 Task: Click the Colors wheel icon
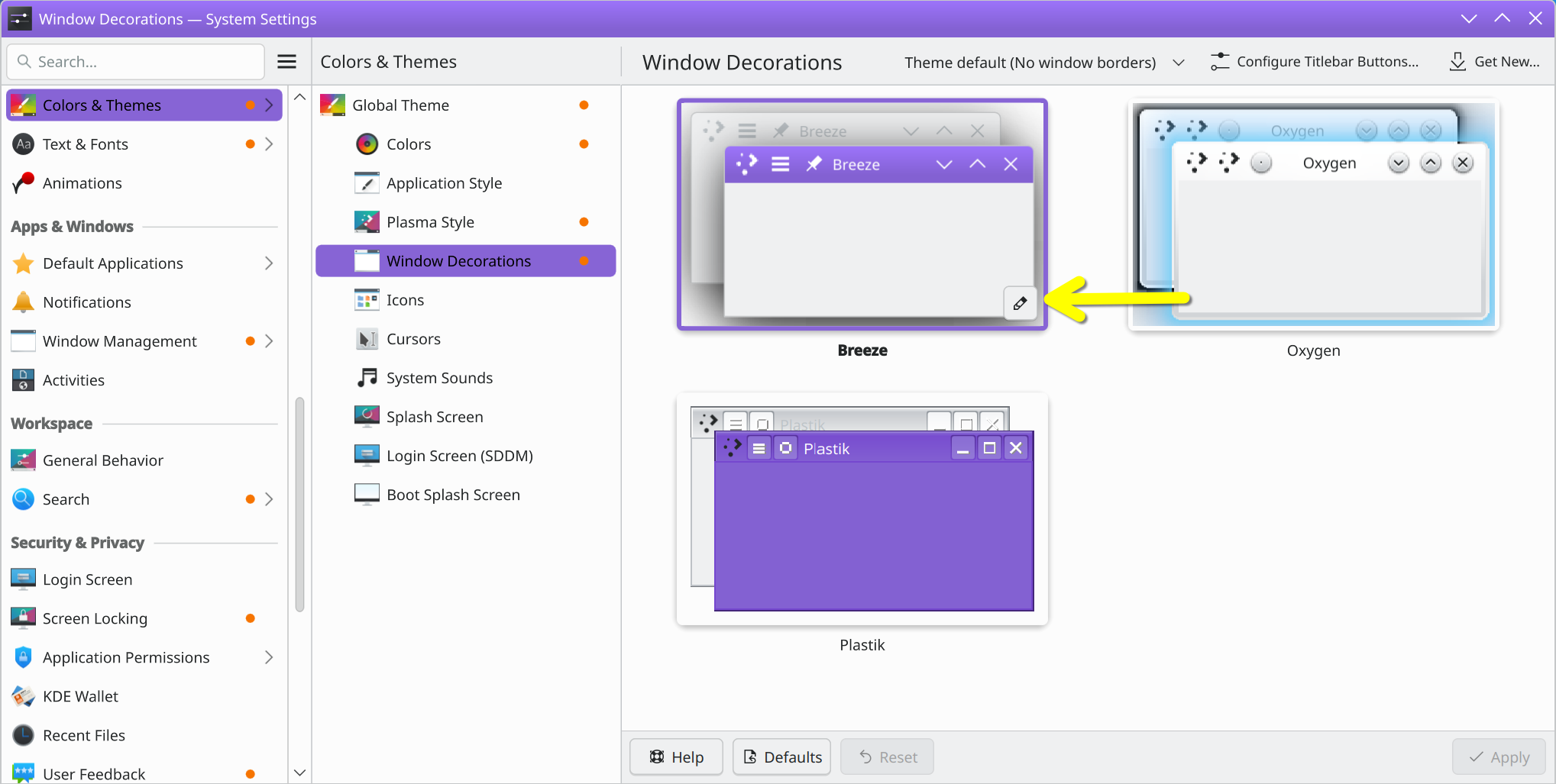coord(367,144)
